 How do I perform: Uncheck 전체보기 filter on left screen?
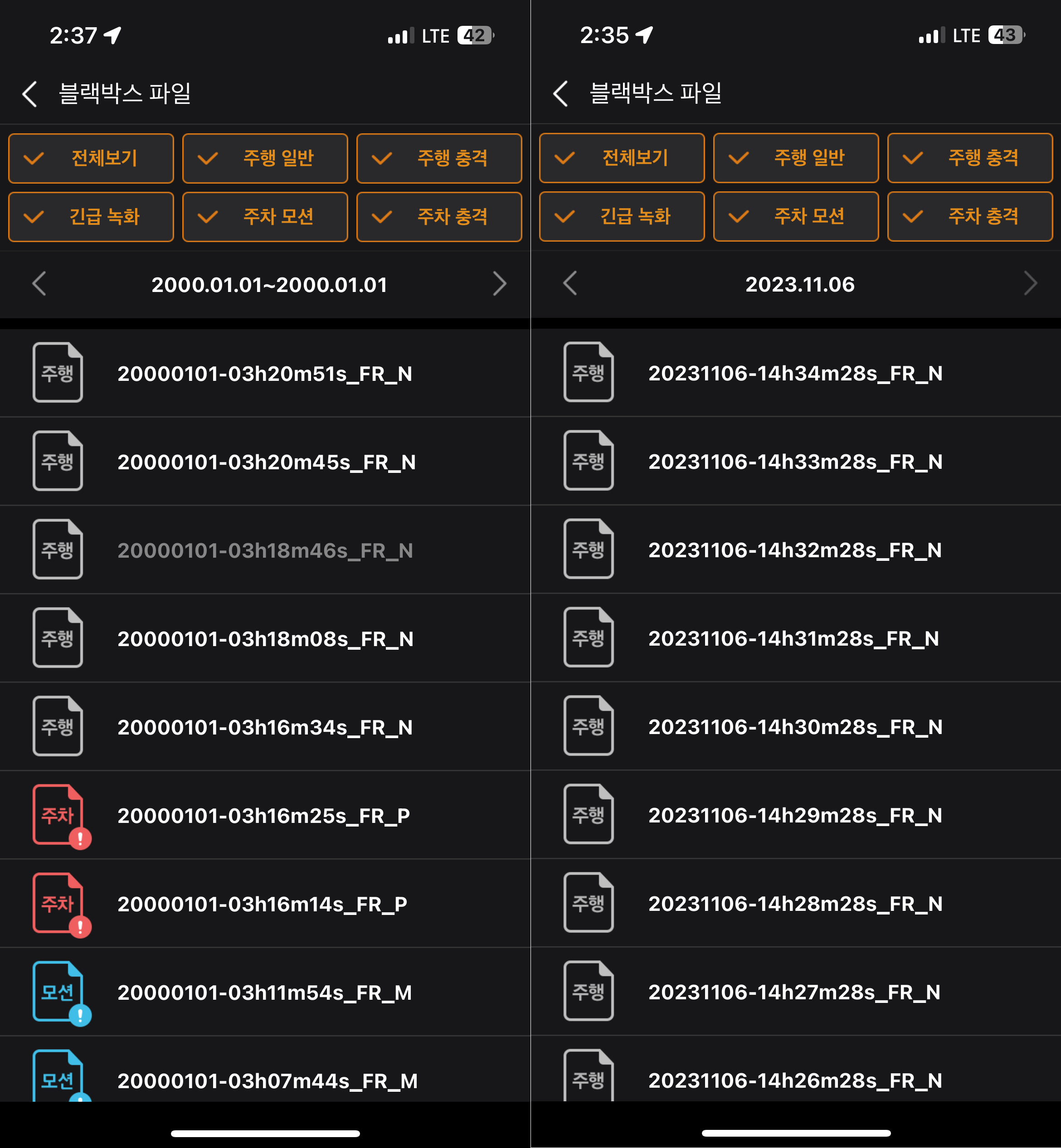coord(91,158)
